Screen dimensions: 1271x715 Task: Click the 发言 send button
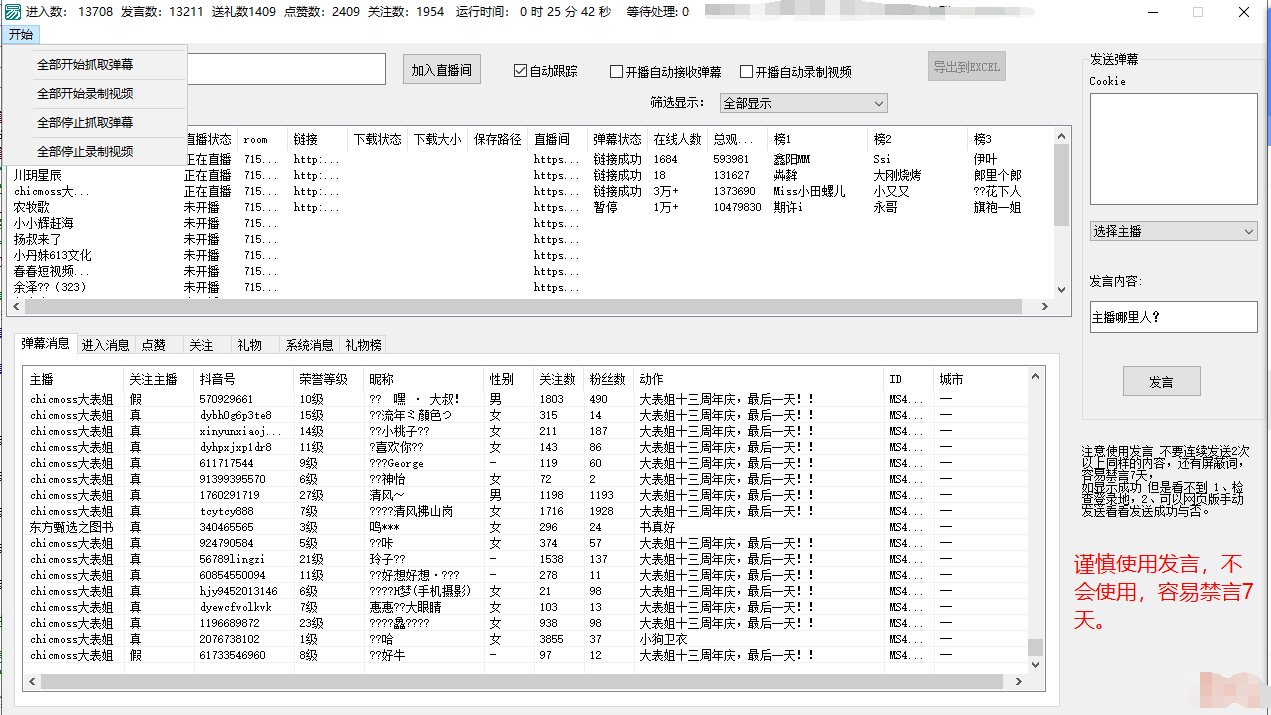pyautogui.click(x=1161, y=381)
